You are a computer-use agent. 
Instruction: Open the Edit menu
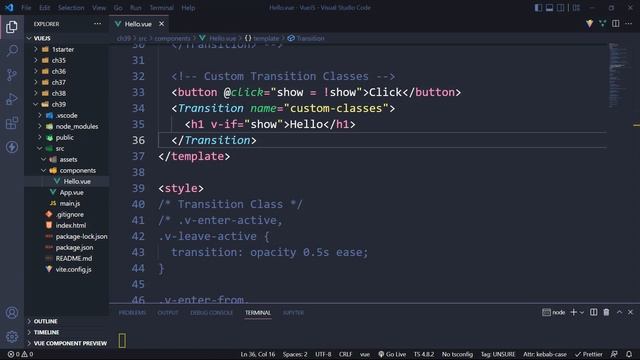point(44,8)
